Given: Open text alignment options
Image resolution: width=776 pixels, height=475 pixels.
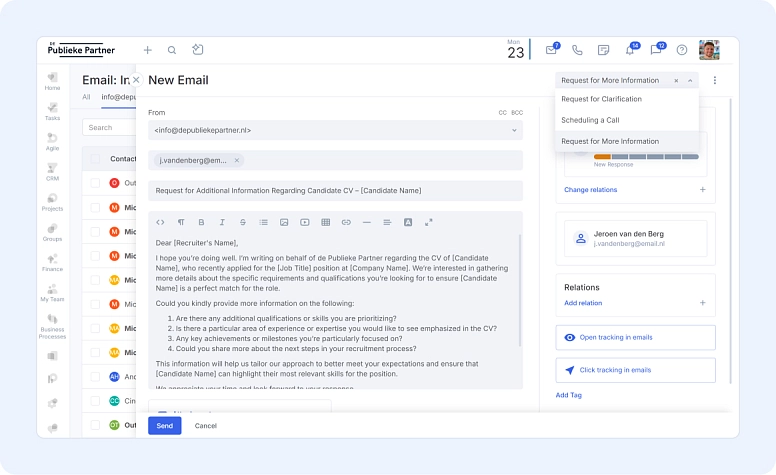Looking at the screenshot, I should [x=387, y=222].
